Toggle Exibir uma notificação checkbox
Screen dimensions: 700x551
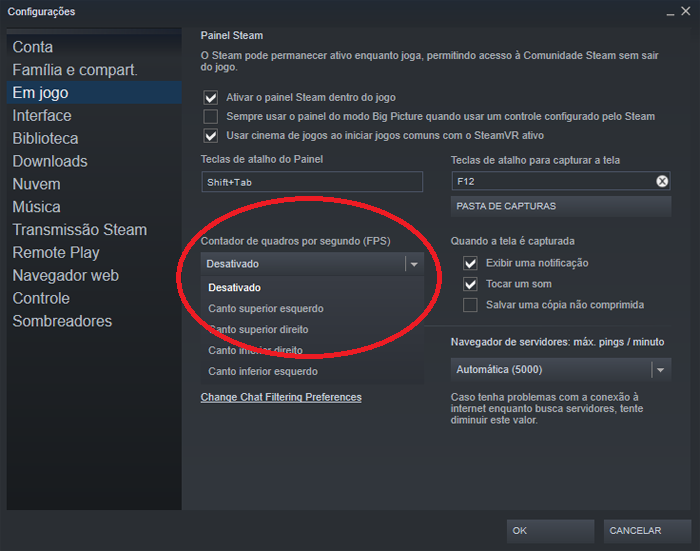click(x=470, y=263)
